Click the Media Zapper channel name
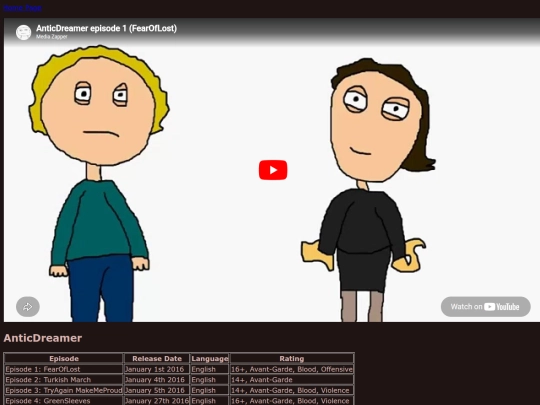The image size is (540, 405). point(52,37)
